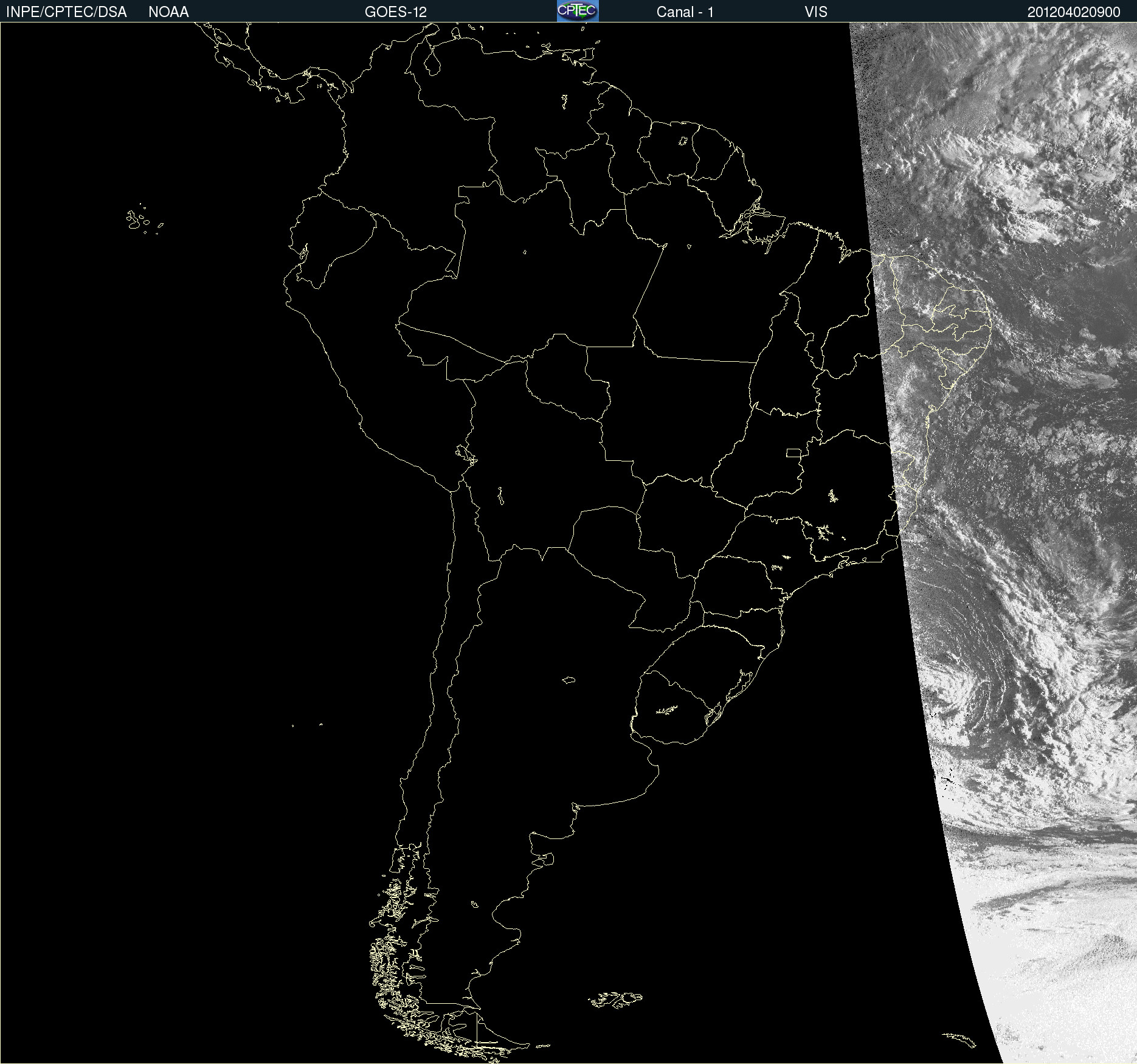Image resolution: width=1137 pixels, height=1064 pixels.
Task: Click the 201204020900 timestamp
Action: coord(1074,12)
